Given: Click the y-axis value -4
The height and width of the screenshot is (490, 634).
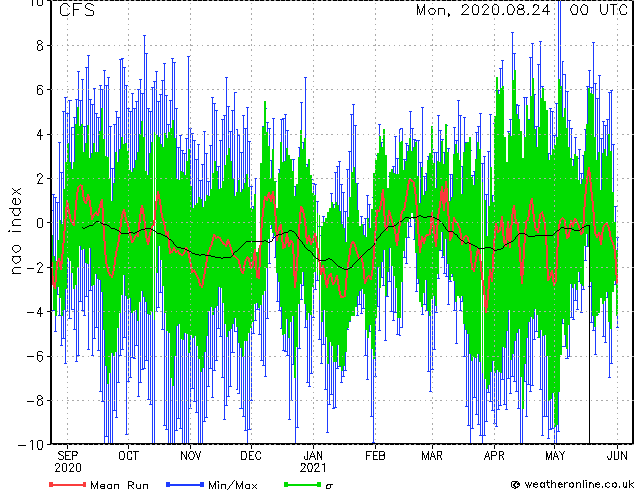Looking at the screenshot, I should [x=35, y=312].
